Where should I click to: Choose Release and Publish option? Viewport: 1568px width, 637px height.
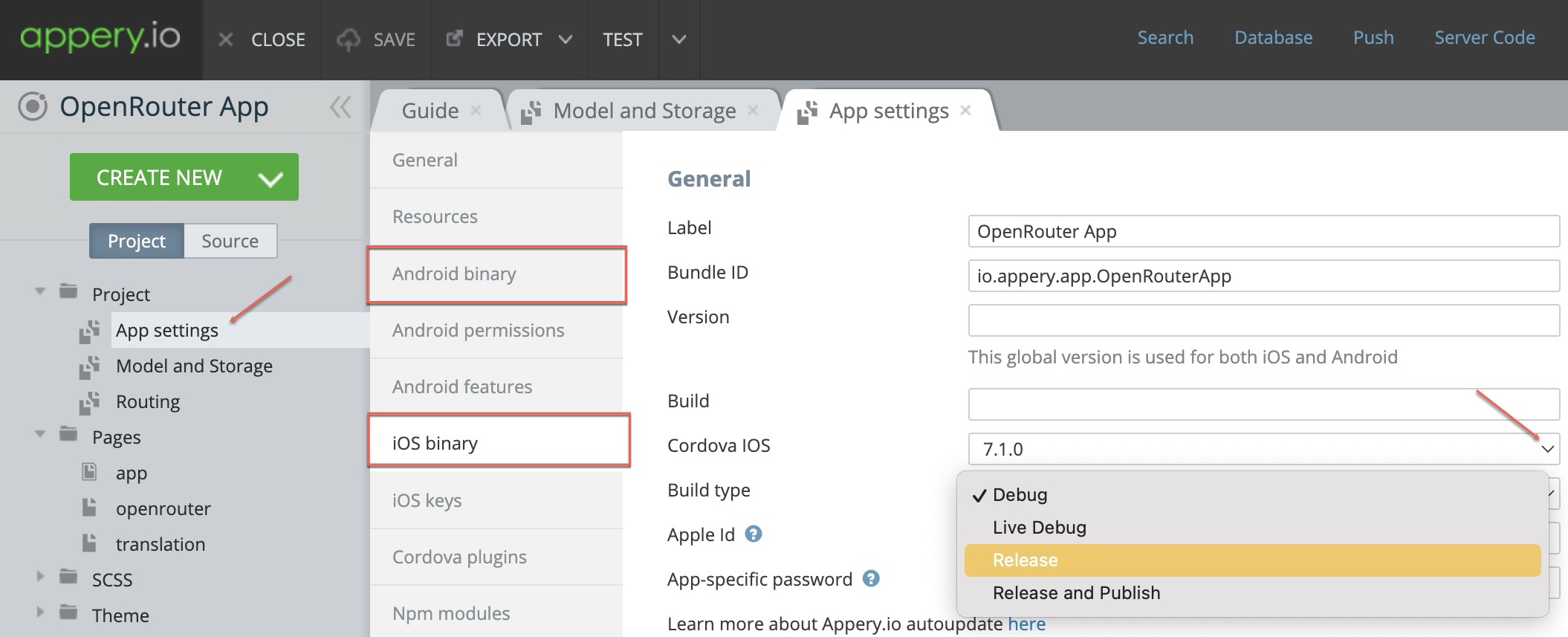point(1076,592)
